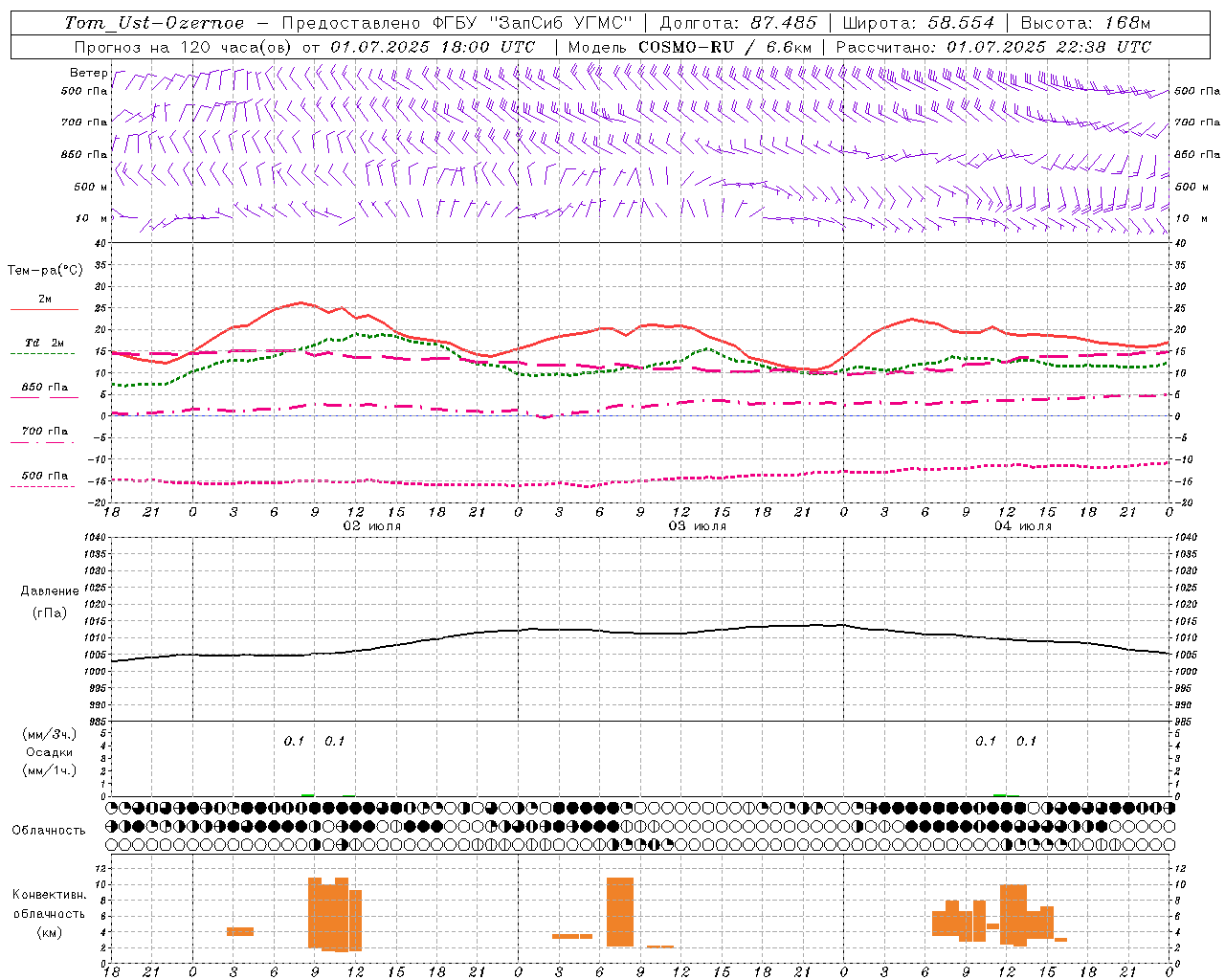Click the Модель COSMO-RU / 6.6км text
Screen dimensions: 1225x980
coord(690,47)
